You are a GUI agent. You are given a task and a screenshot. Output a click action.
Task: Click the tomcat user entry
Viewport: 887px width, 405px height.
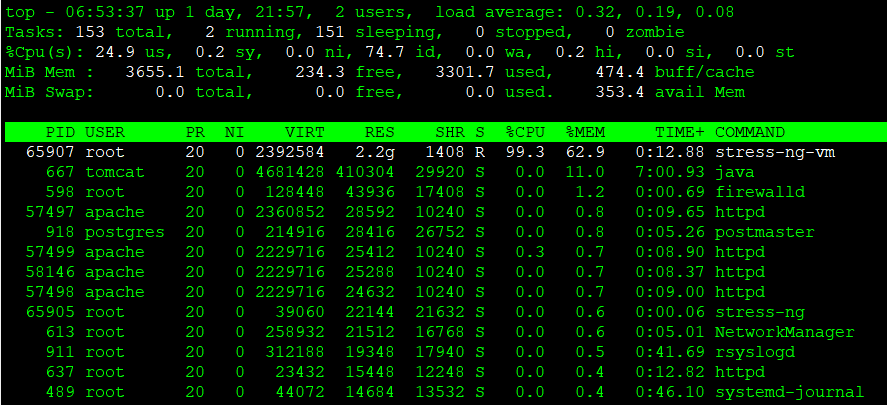[115, 172]
